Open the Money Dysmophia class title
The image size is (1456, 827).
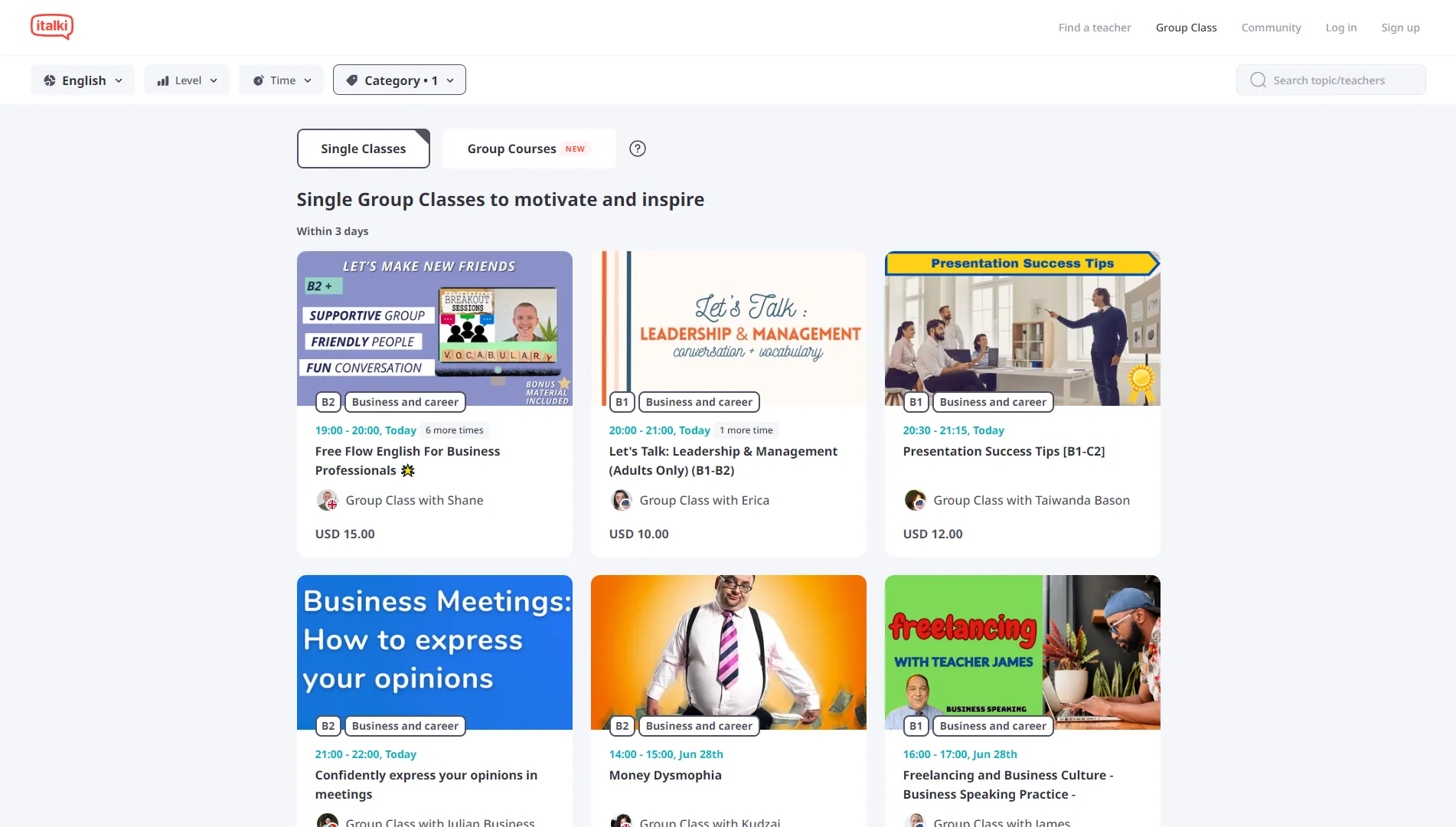[665, 775]
